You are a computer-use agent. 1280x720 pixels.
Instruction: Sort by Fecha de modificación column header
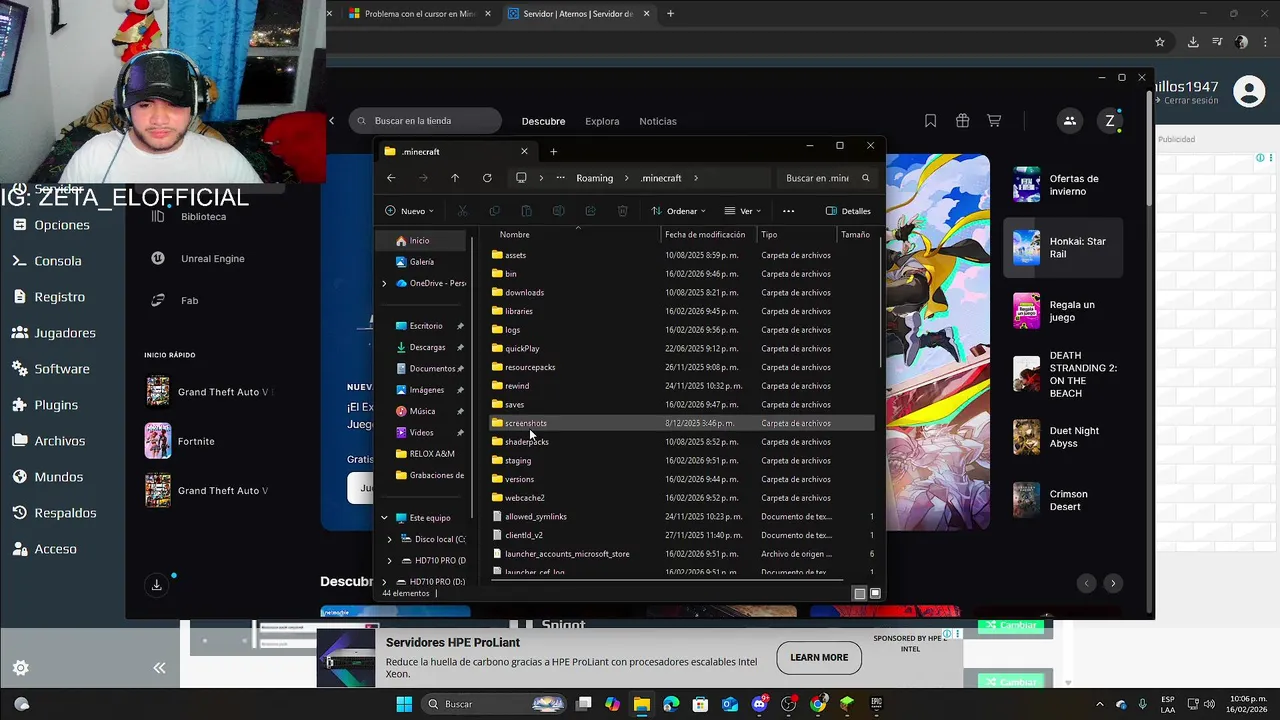[706, 235]
